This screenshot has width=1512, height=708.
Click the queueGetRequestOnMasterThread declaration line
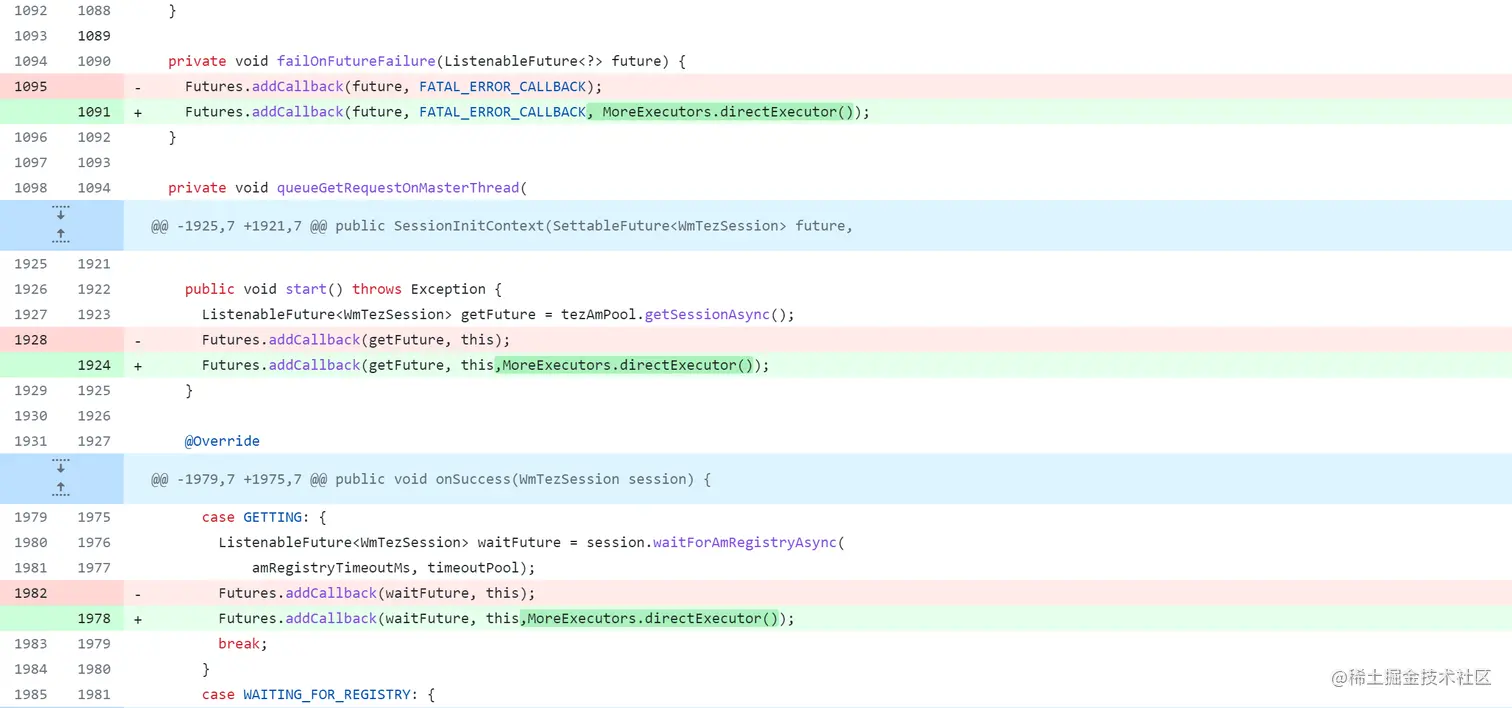(x=347, y=188)
